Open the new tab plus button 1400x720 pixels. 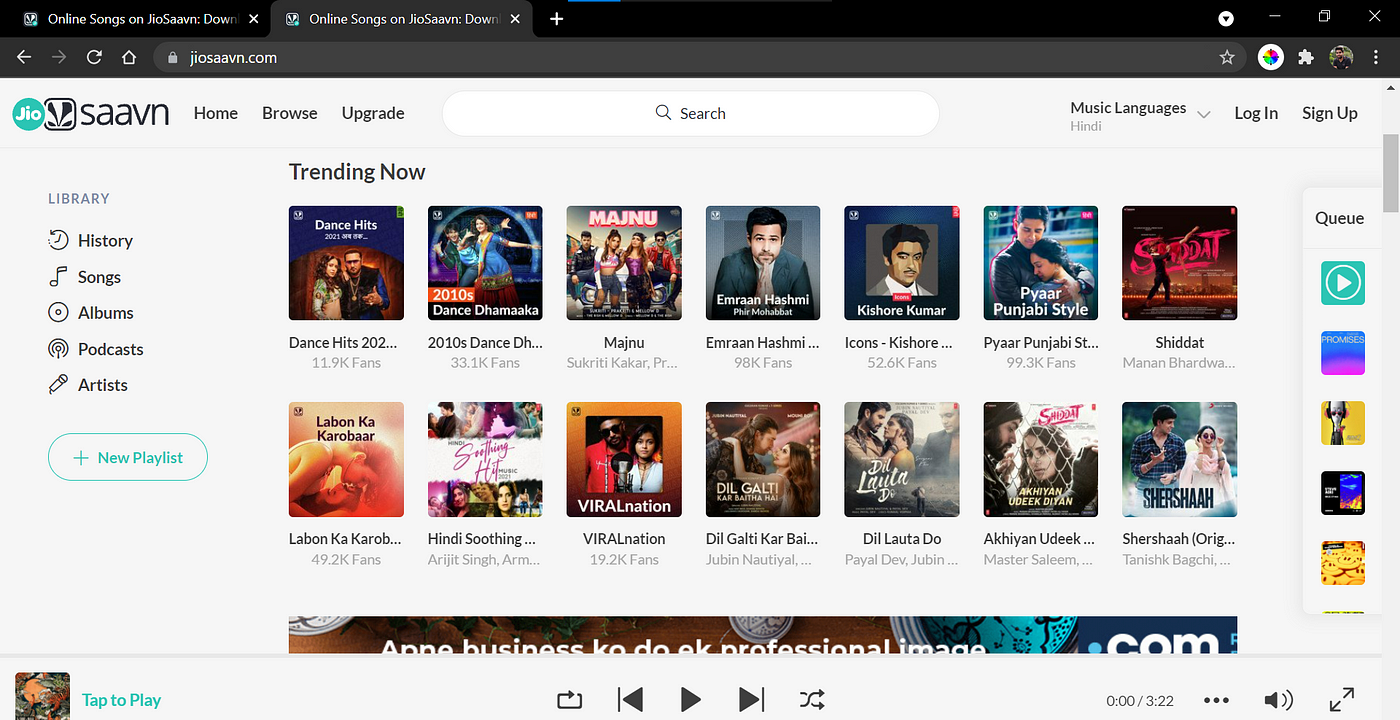pos(557,18)
